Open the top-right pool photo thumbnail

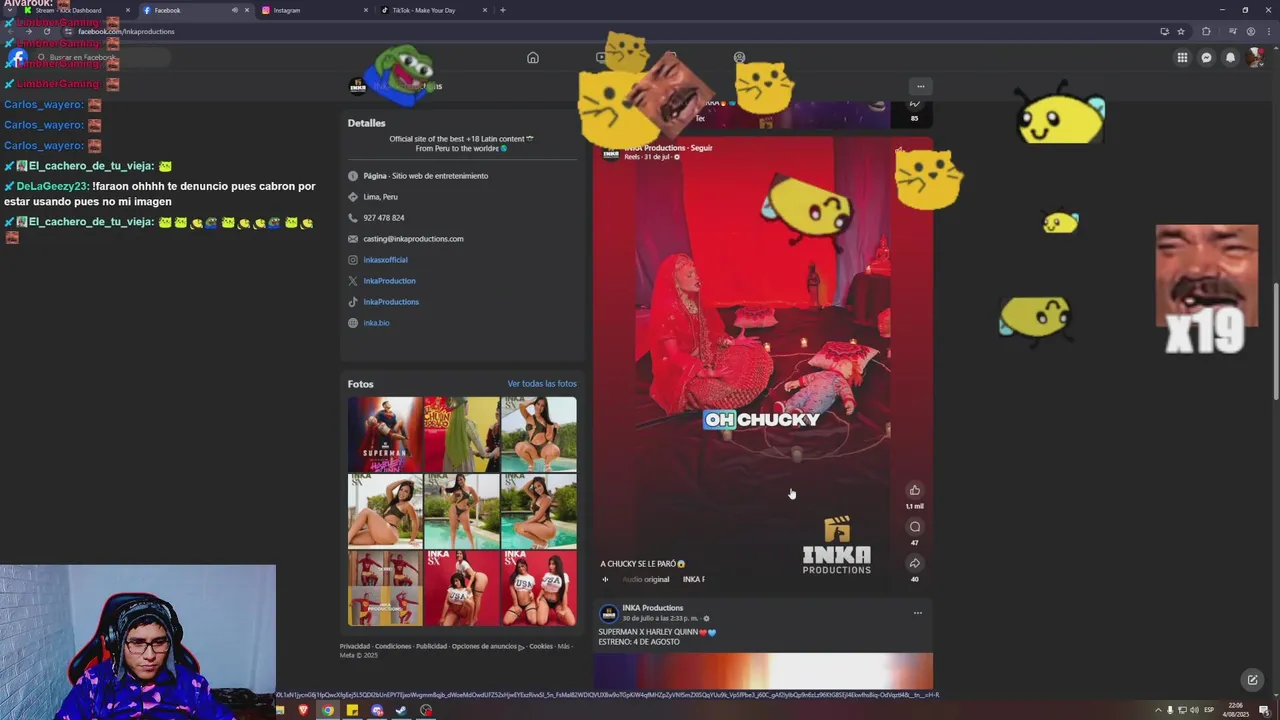pyautogui.click(x=539, y=434)
